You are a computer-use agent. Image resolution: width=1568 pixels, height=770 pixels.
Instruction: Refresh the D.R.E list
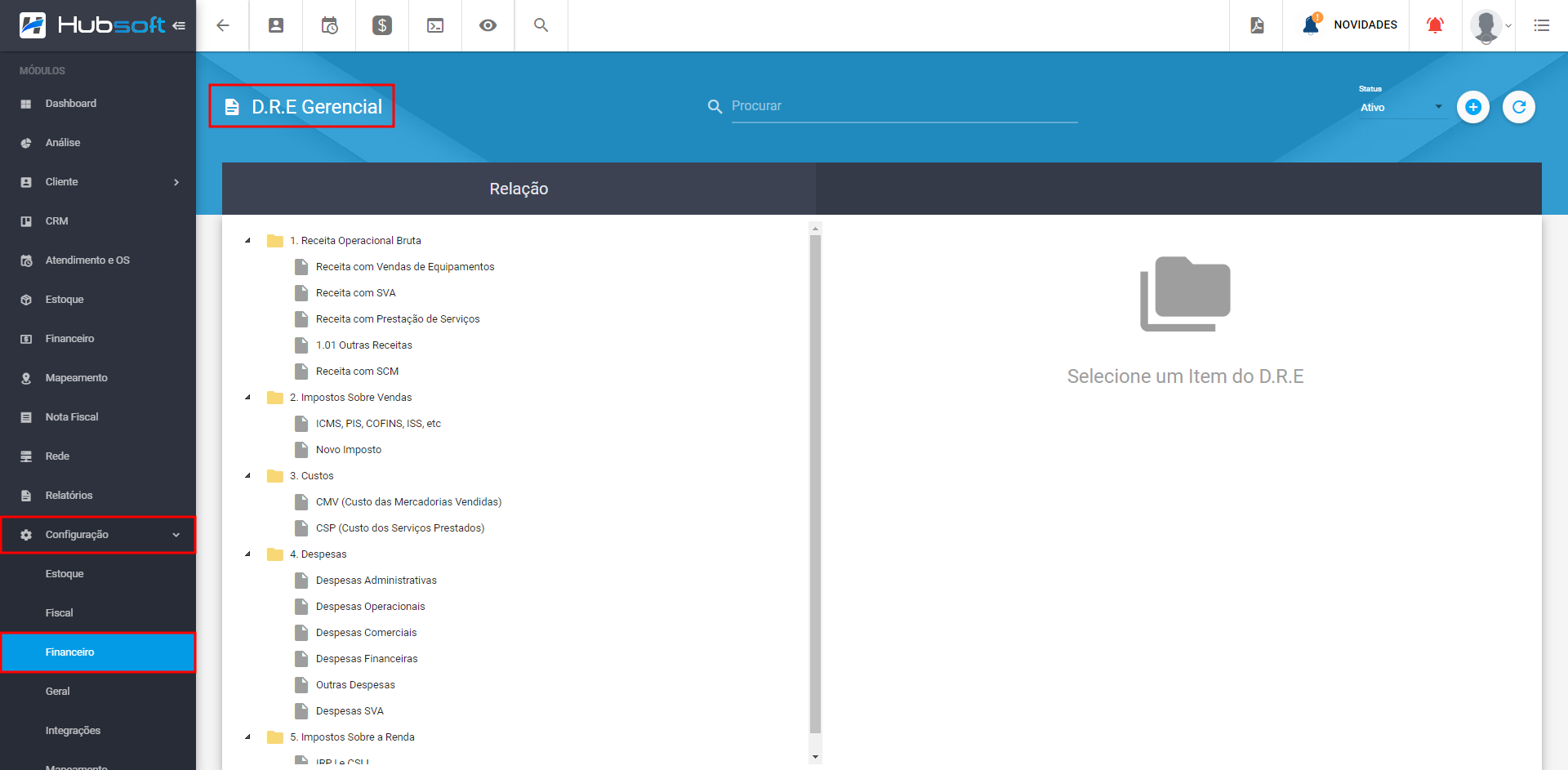click(1519, 107)
